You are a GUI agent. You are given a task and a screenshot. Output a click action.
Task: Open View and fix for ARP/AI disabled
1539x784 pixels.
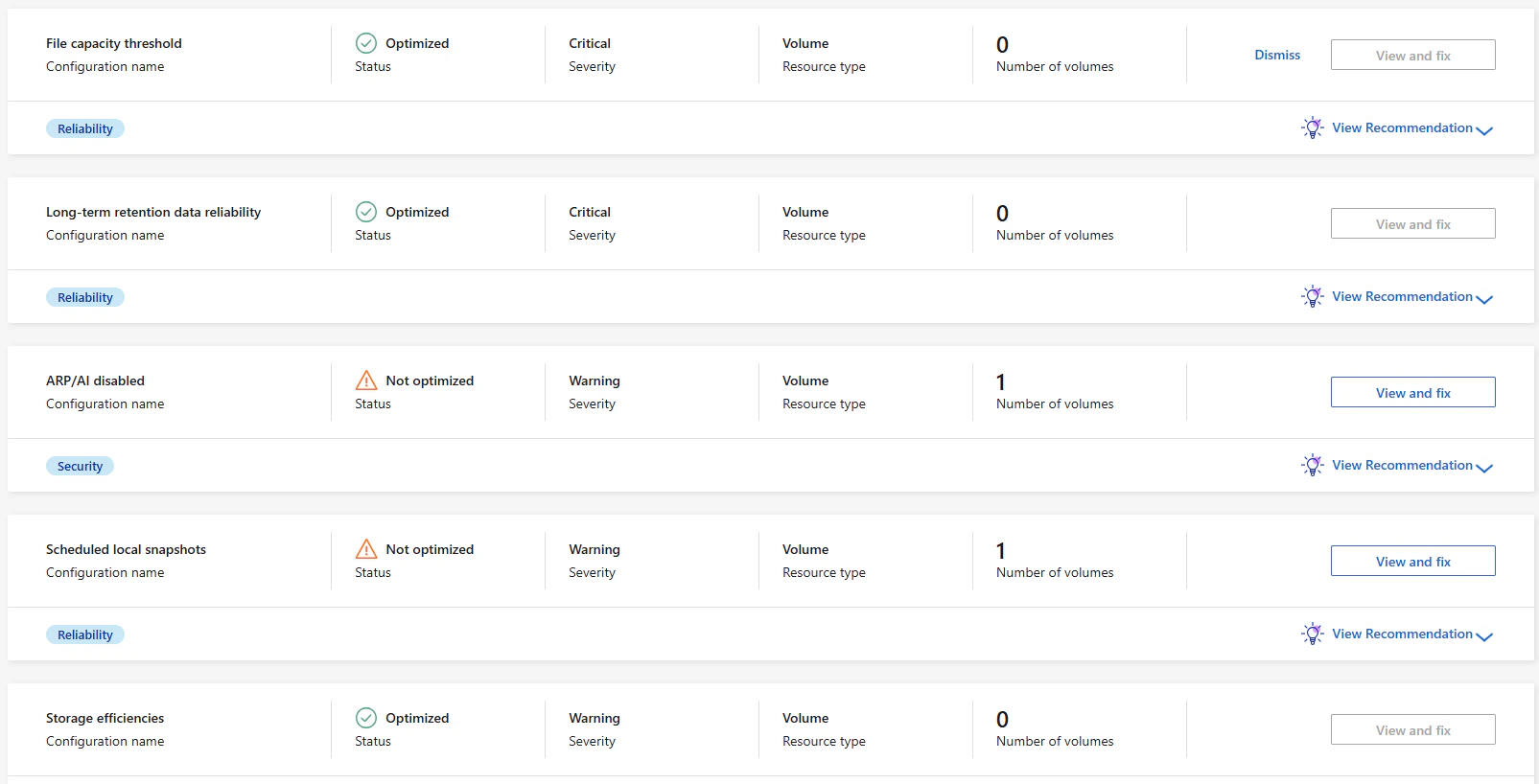coord(1412,392)
